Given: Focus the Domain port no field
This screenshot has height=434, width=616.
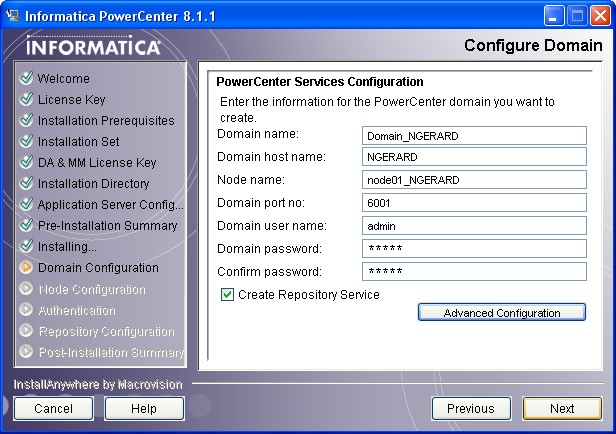Looking at the screenshot, I should (474, 203).
